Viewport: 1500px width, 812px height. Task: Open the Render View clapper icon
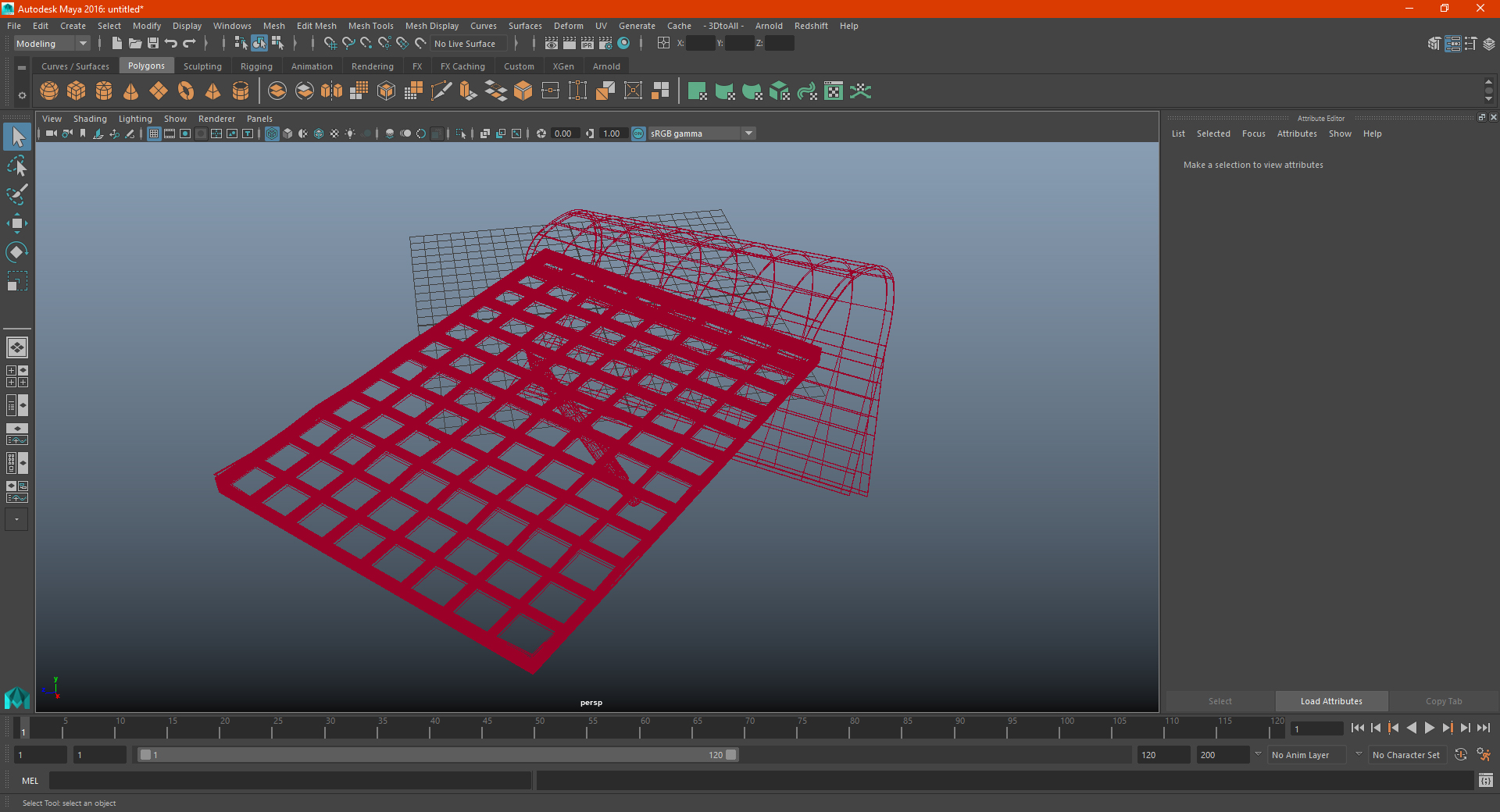tap(552, 44)
